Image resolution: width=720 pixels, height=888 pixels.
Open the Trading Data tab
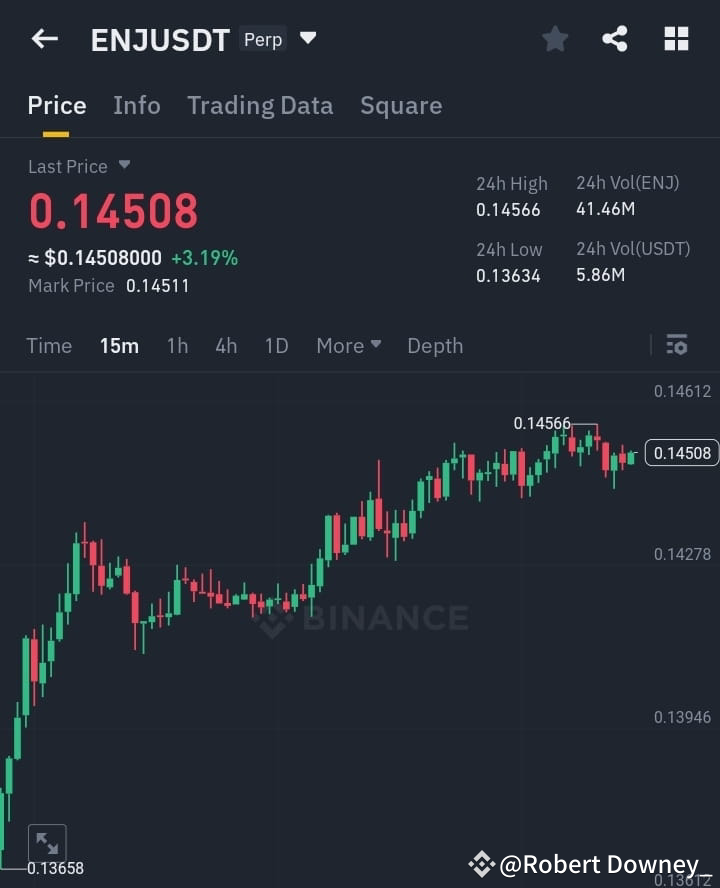[260, 105]
